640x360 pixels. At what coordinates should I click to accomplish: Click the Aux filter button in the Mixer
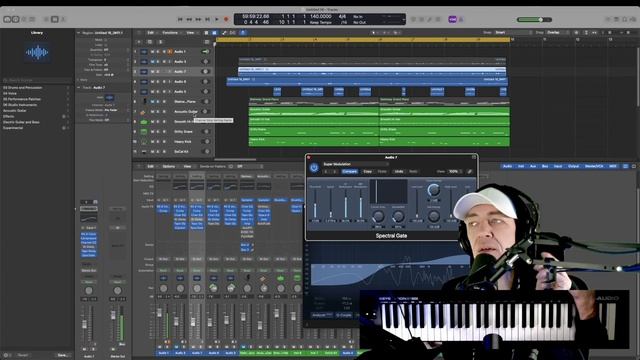[533, 167]
